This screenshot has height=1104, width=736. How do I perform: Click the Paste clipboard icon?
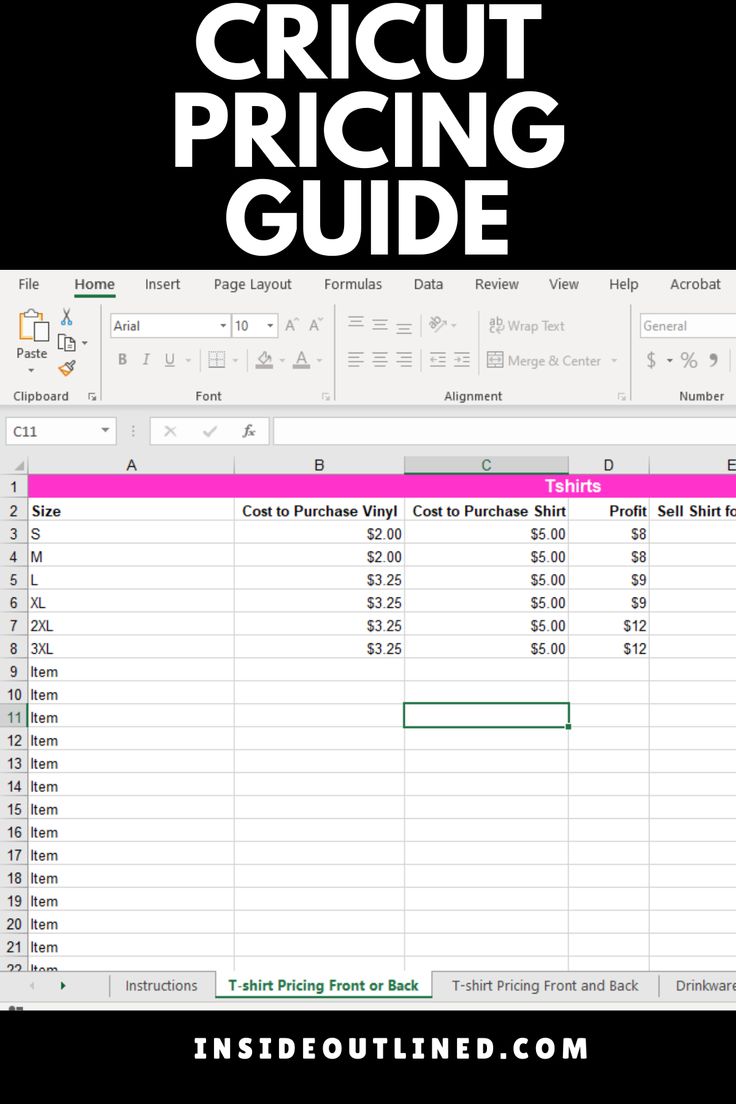click(32, 326)
